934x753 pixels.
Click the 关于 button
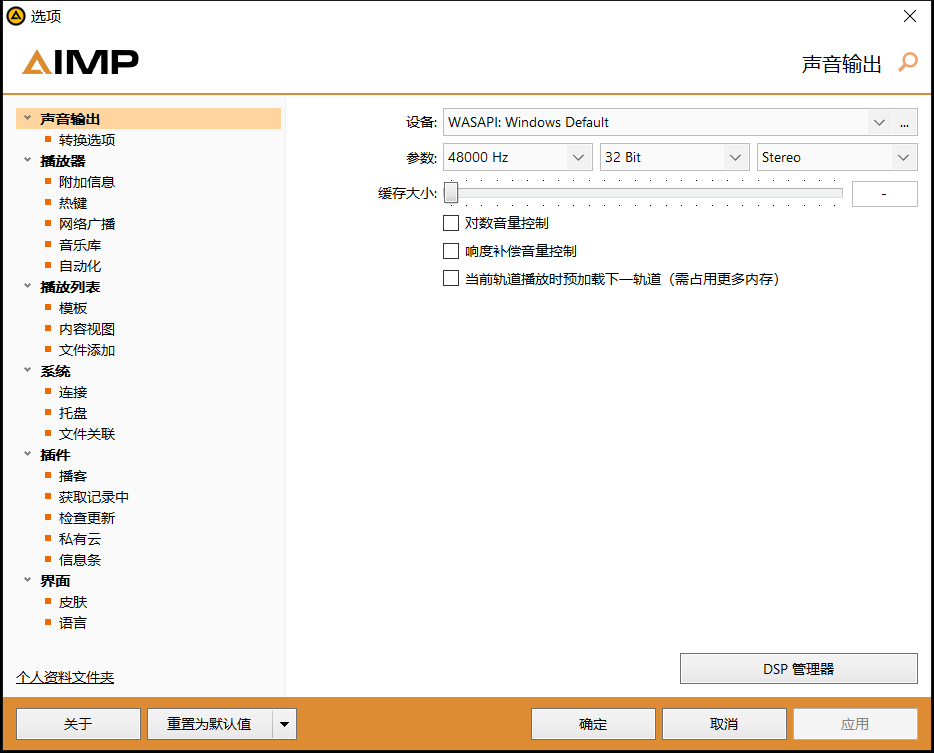(x=79, y=724)
